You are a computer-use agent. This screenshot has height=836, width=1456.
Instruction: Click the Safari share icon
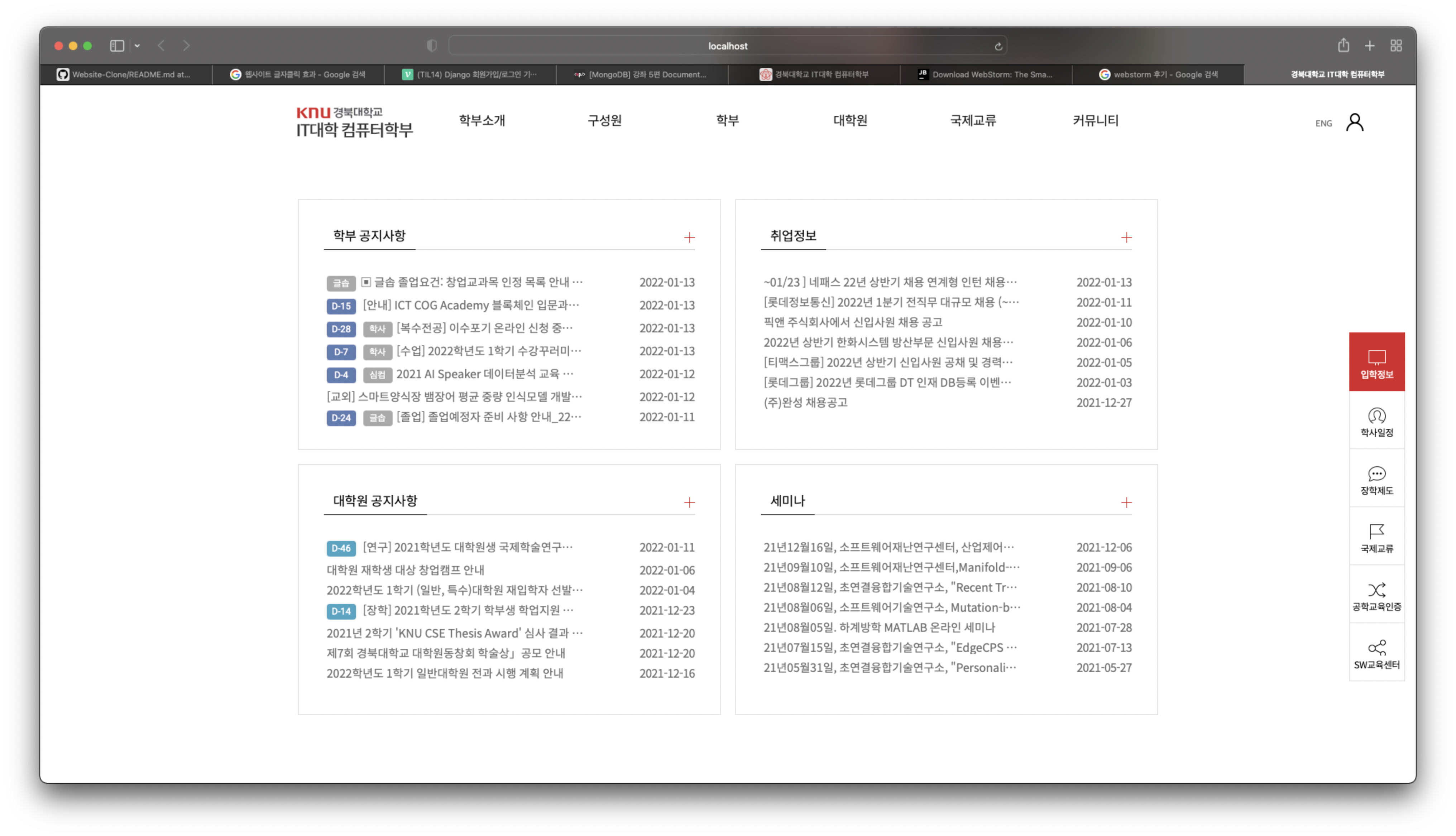[1343, 45]
